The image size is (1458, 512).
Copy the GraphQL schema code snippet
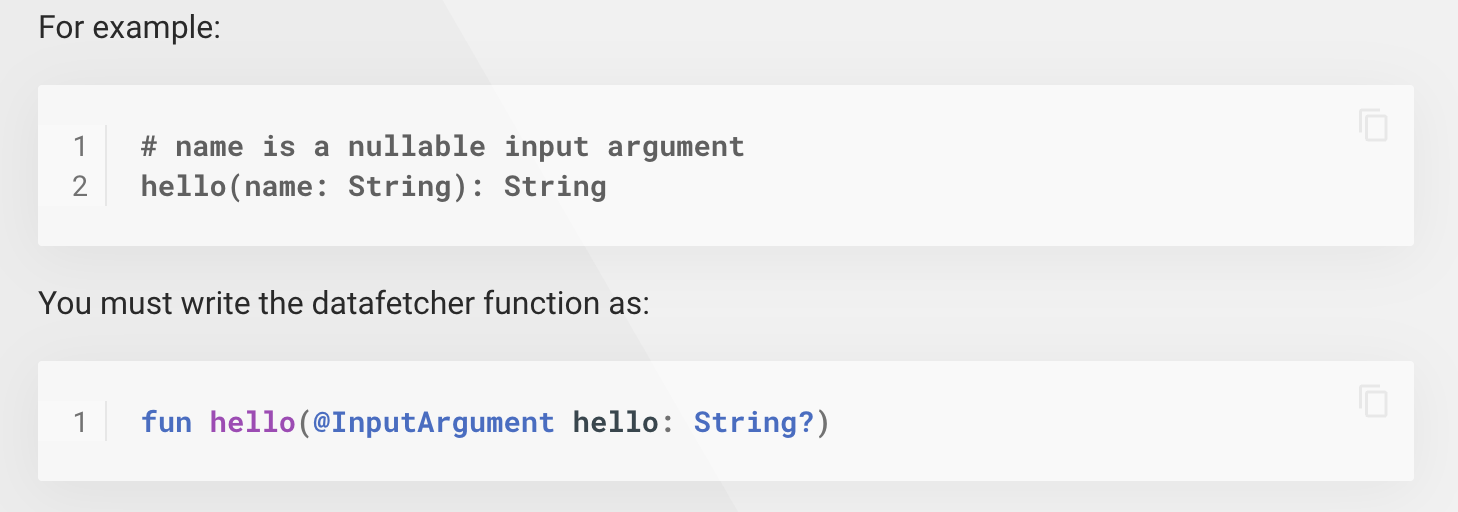coord(1373,126)
